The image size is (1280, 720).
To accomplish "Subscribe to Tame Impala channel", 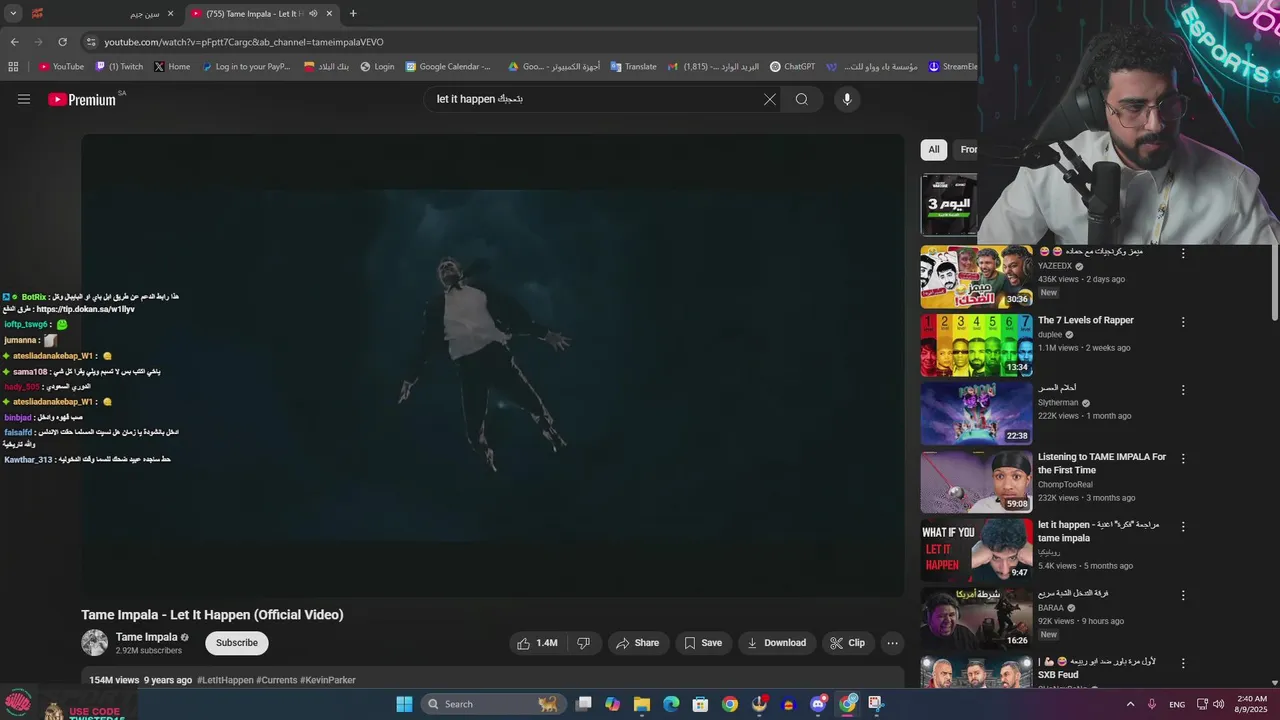I will pos(237,643).
